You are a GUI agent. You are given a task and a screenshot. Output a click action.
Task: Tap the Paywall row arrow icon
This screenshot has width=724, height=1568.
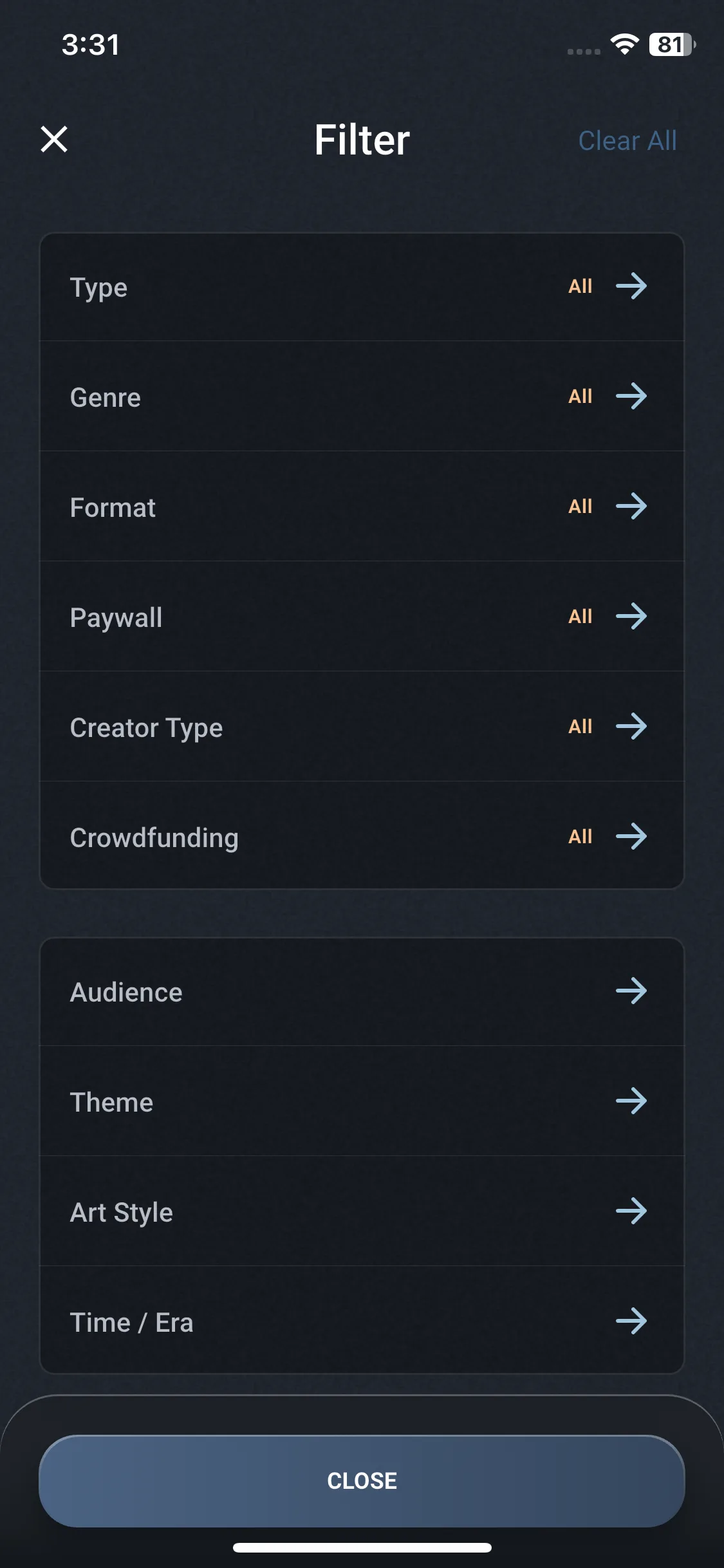[631, 617]
